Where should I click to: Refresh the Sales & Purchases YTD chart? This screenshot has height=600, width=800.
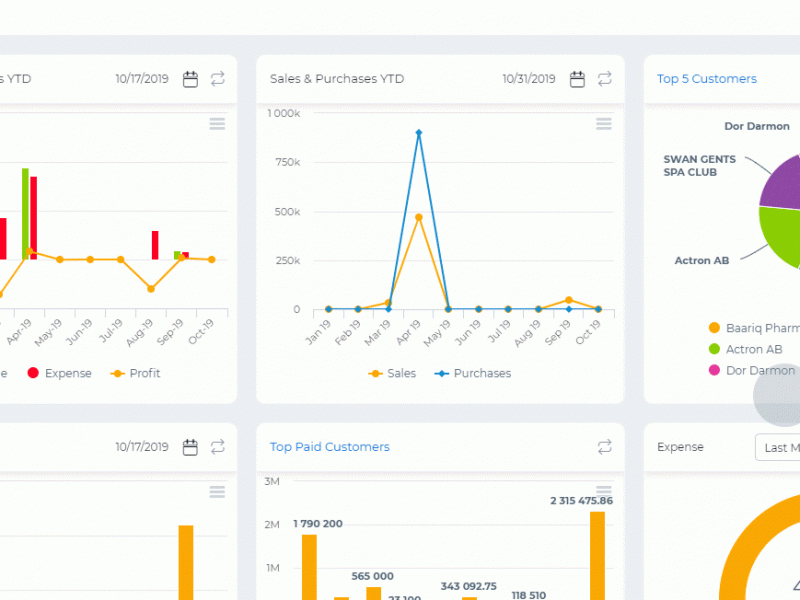coord(605,79)
